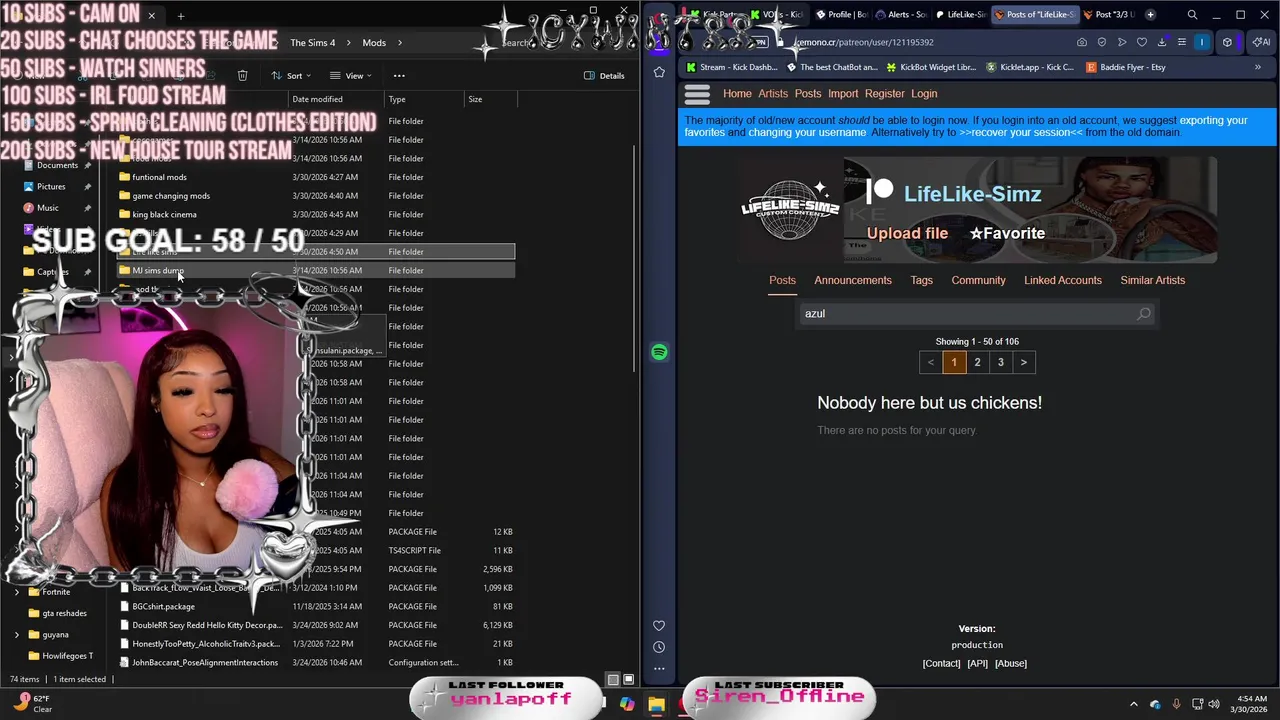Open a new browser tab with plus
This screenshot has height=720, width=1280.
(x=1150, y=15)
